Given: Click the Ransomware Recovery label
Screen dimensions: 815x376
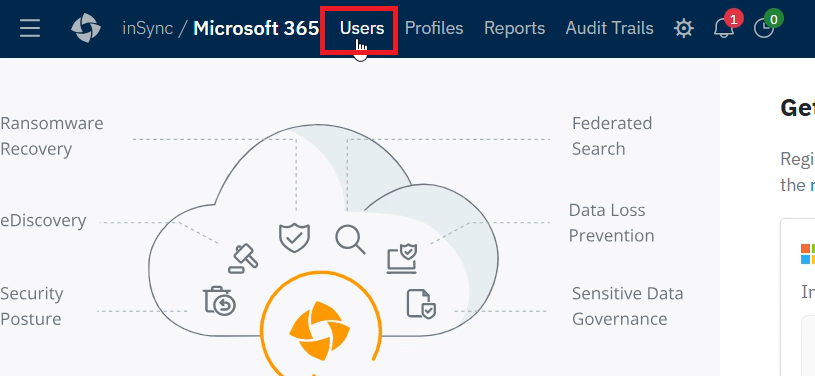Looking at the screenshot, I should click(x=52, y=136).
